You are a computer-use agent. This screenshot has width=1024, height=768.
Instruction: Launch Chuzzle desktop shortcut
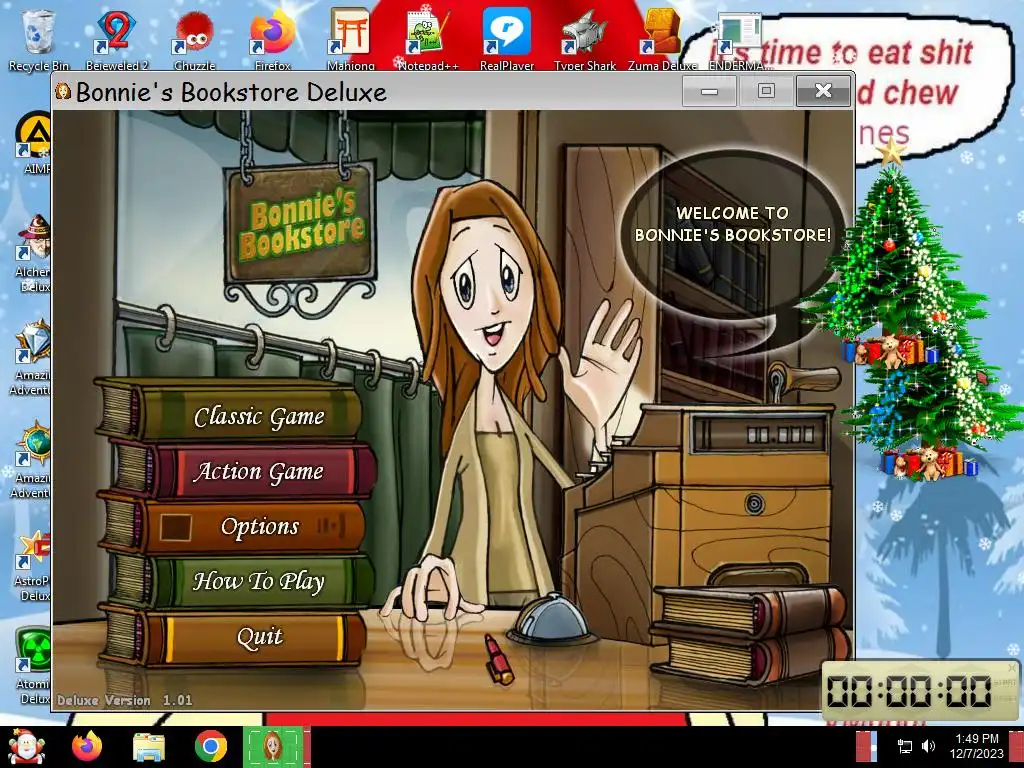pos(194,40)
